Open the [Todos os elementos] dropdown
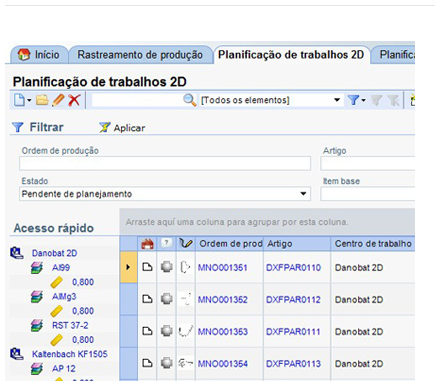This screenshot has width=435, height=382. pos(337,100)
